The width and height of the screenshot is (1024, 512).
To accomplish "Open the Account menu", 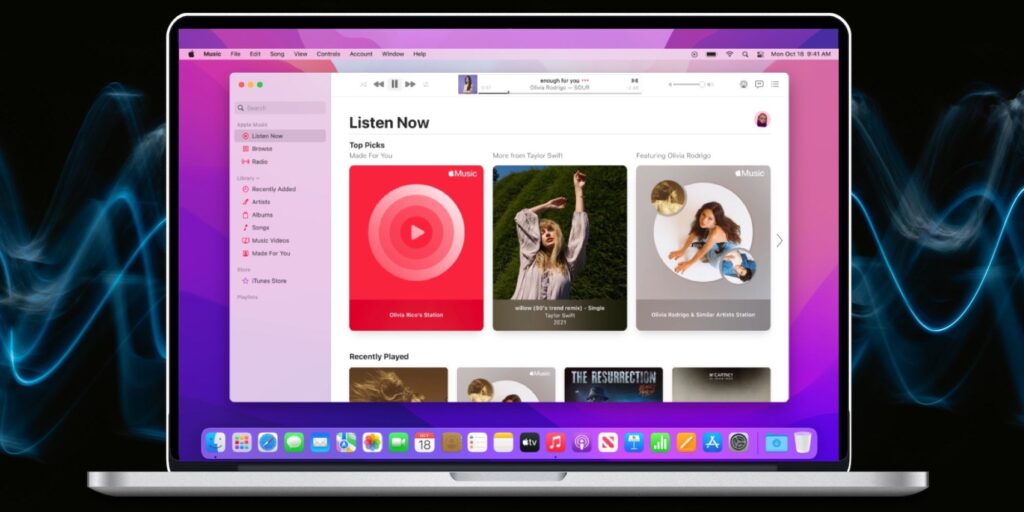I will click(360, 54).
